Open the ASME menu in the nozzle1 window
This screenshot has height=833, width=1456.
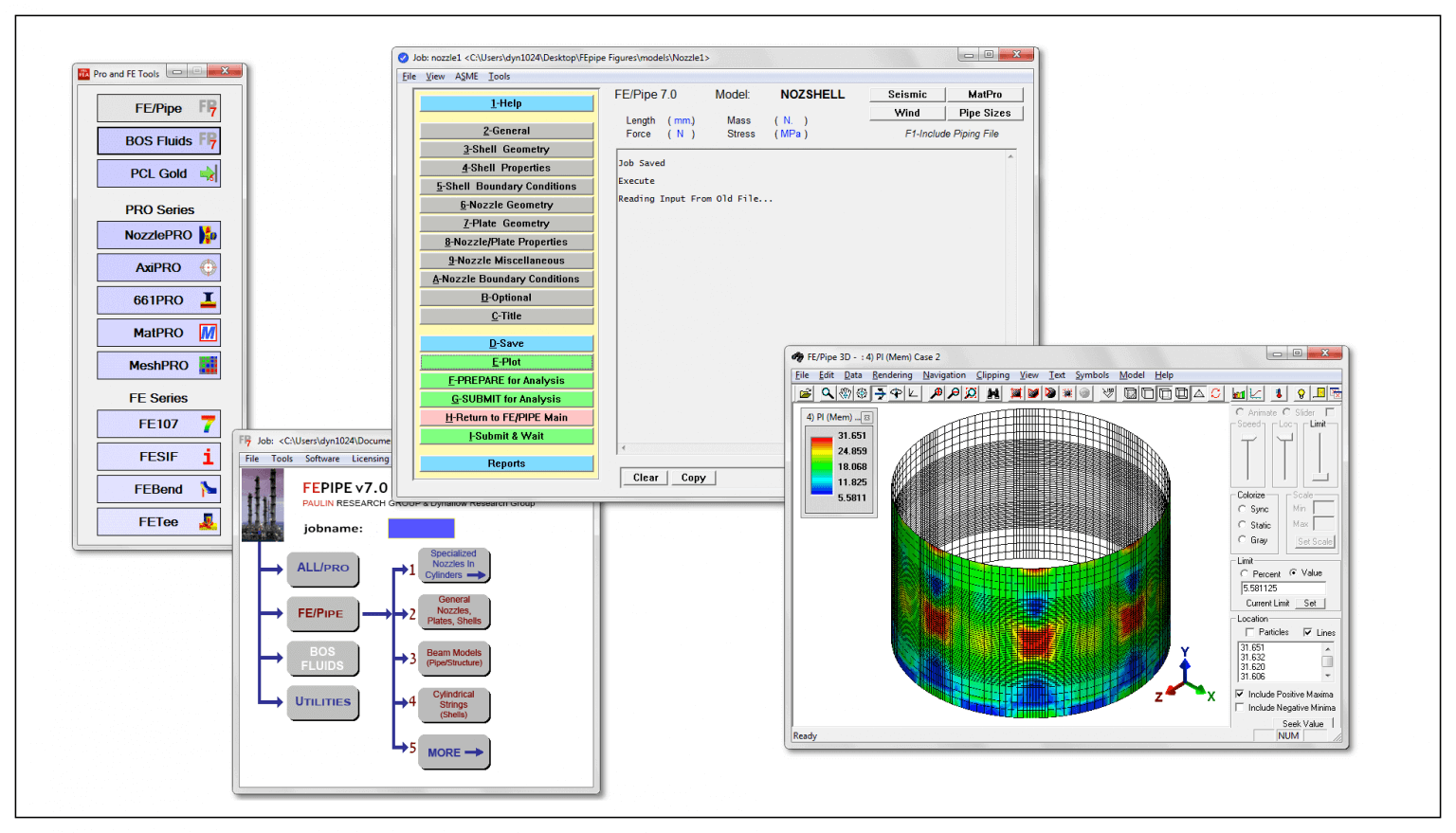(466, 76)
